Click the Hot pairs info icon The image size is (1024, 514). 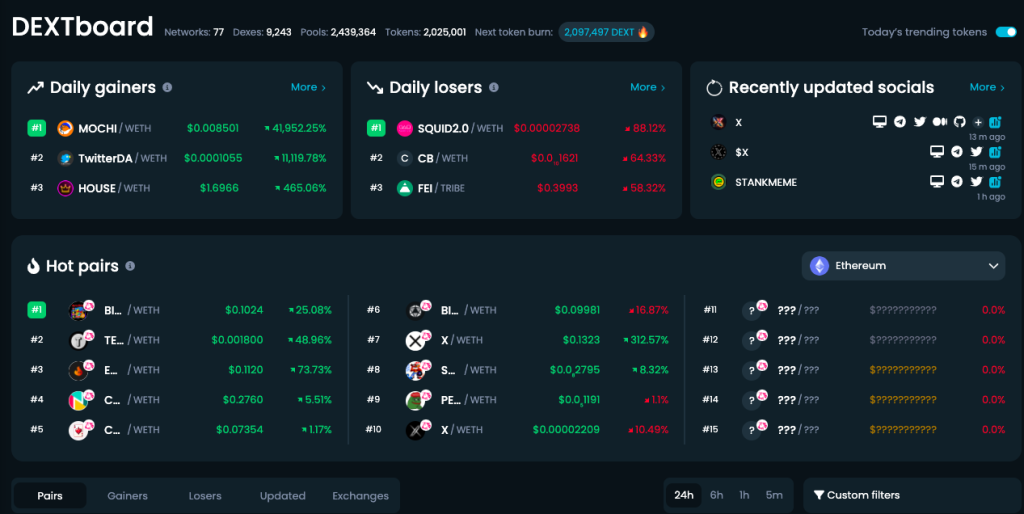coord(130,266)
